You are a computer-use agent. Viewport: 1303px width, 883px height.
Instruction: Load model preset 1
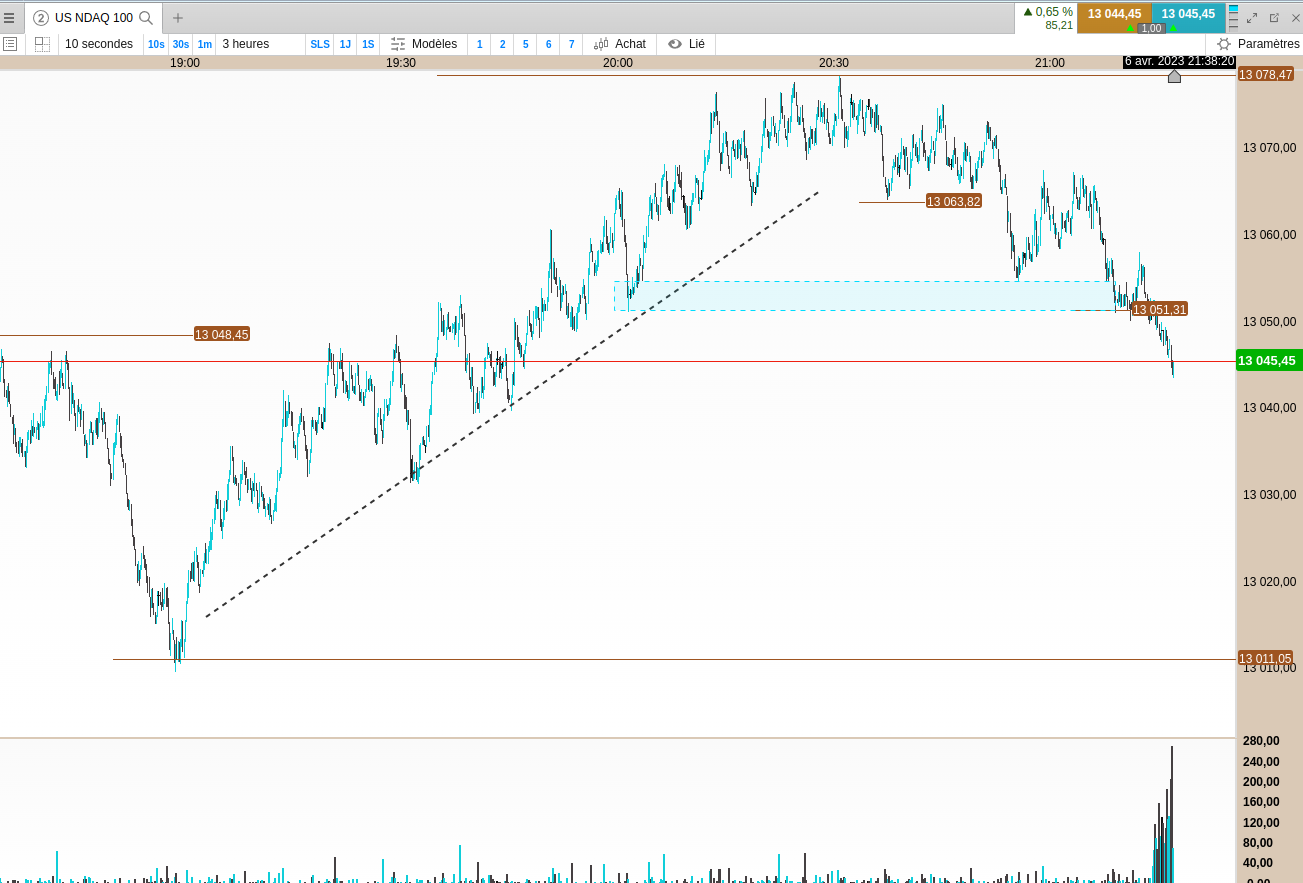click(479, 44)
